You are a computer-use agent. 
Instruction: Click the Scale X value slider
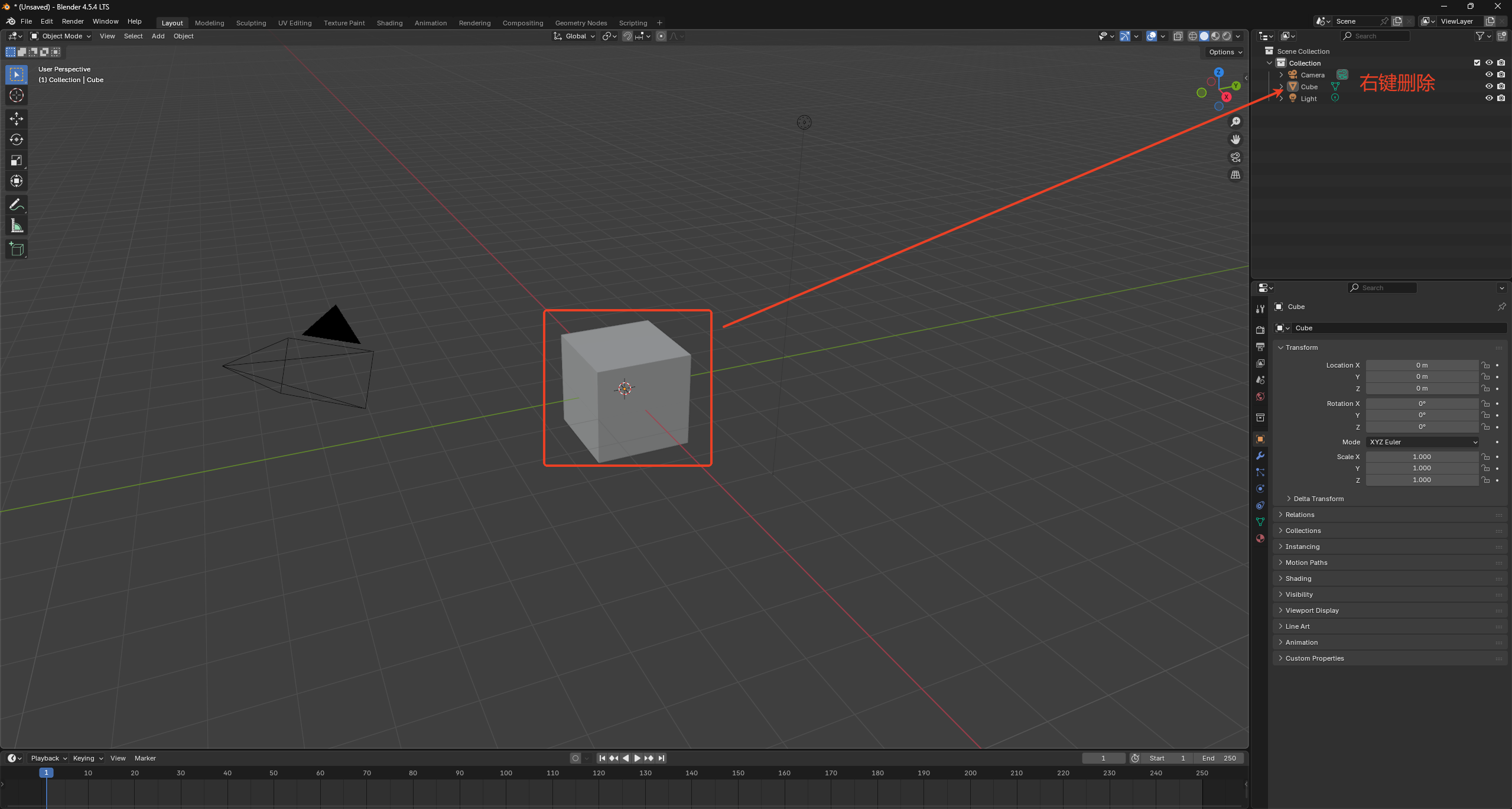click(x=1421, y=457)
